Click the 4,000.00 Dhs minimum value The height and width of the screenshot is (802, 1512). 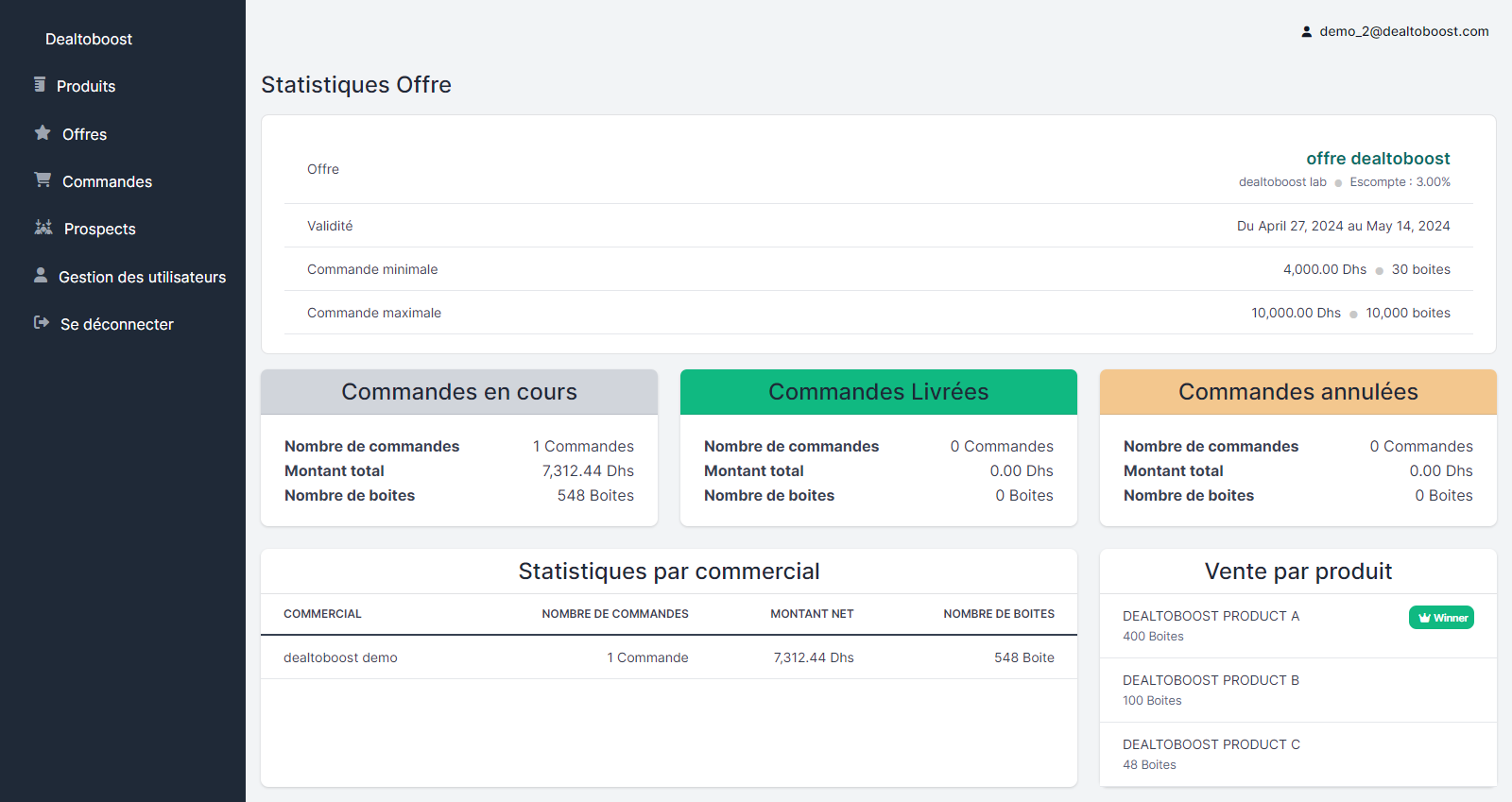[x=1325, y=269]
